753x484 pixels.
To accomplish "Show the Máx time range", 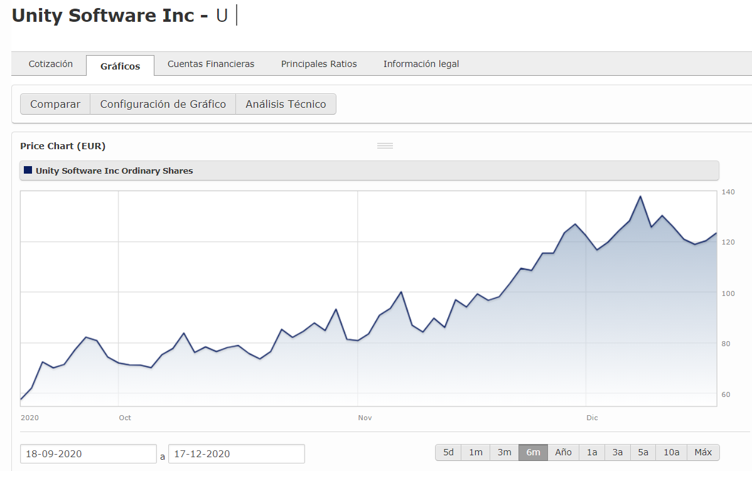I will pyautogui.click(x=703, y=453).
